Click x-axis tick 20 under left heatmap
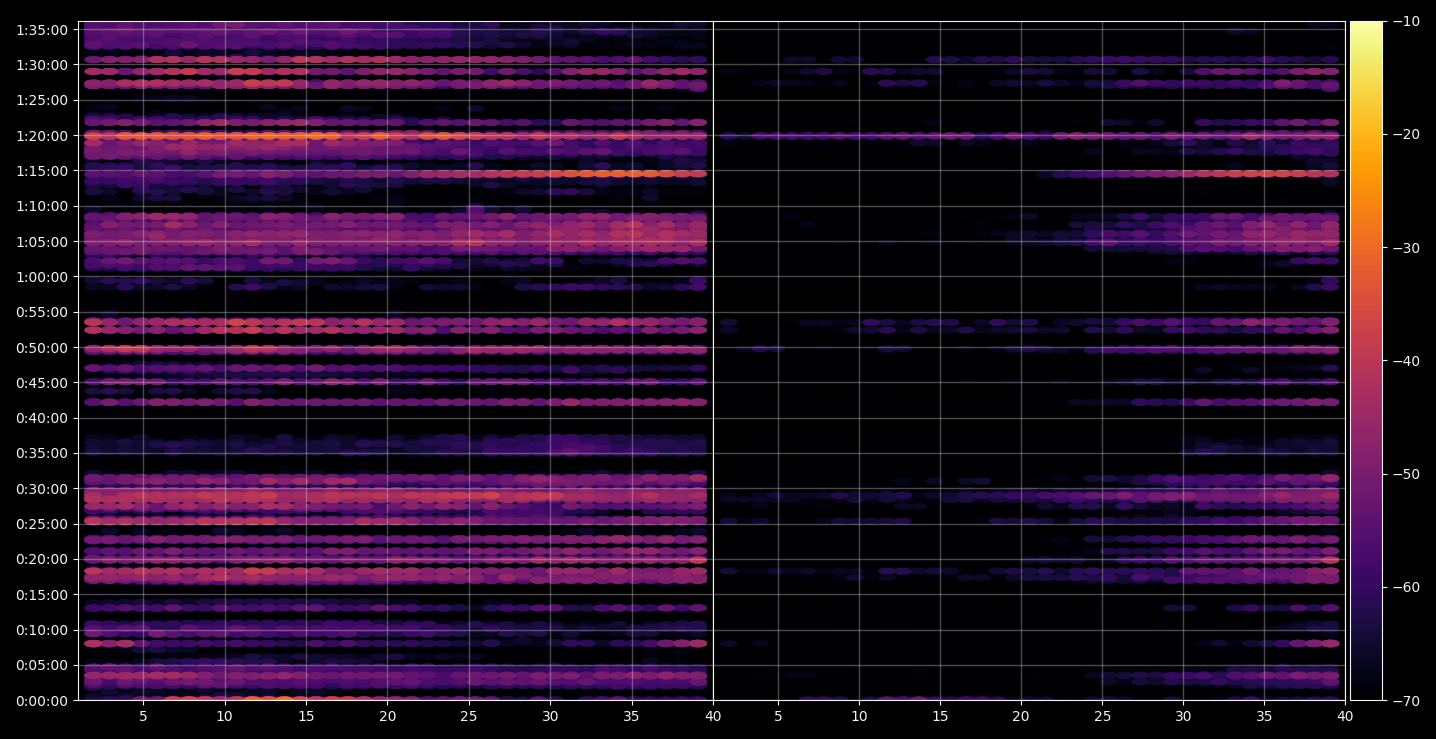 pyautogui.click(x=387, y=716)
